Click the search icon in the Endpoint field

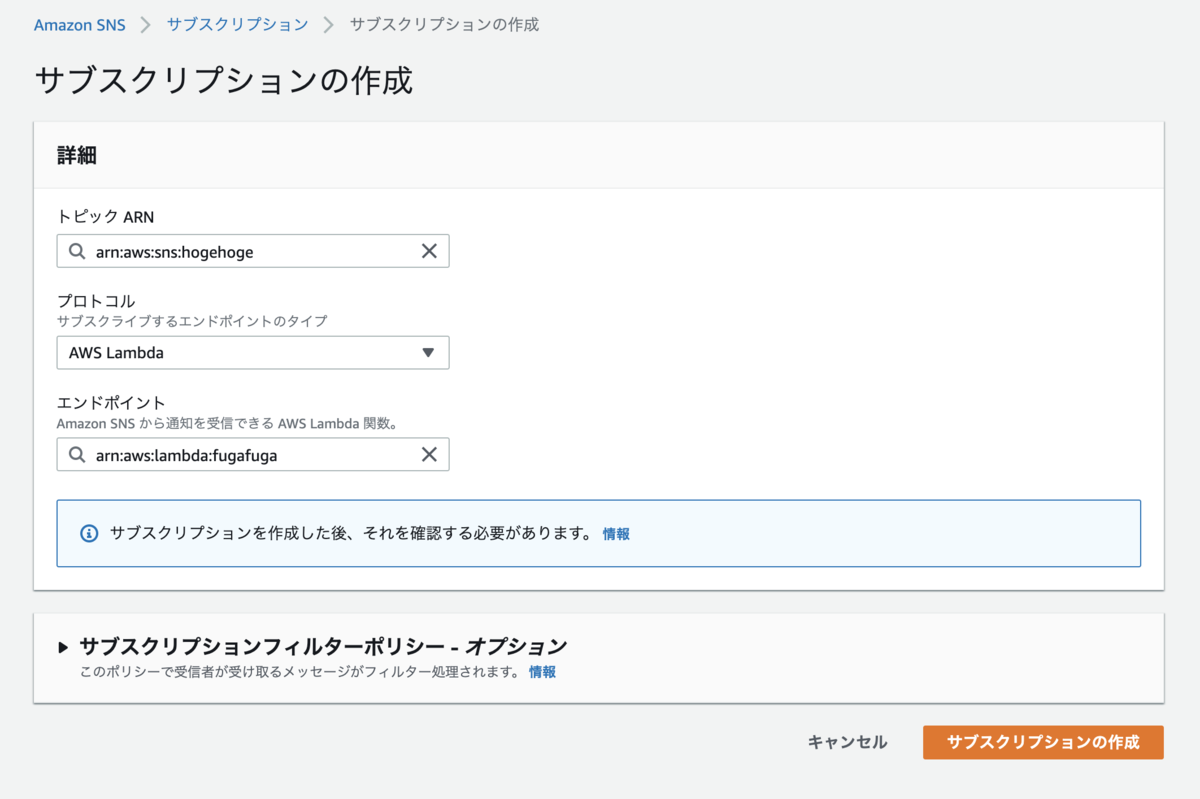click(x=77, y=454)
